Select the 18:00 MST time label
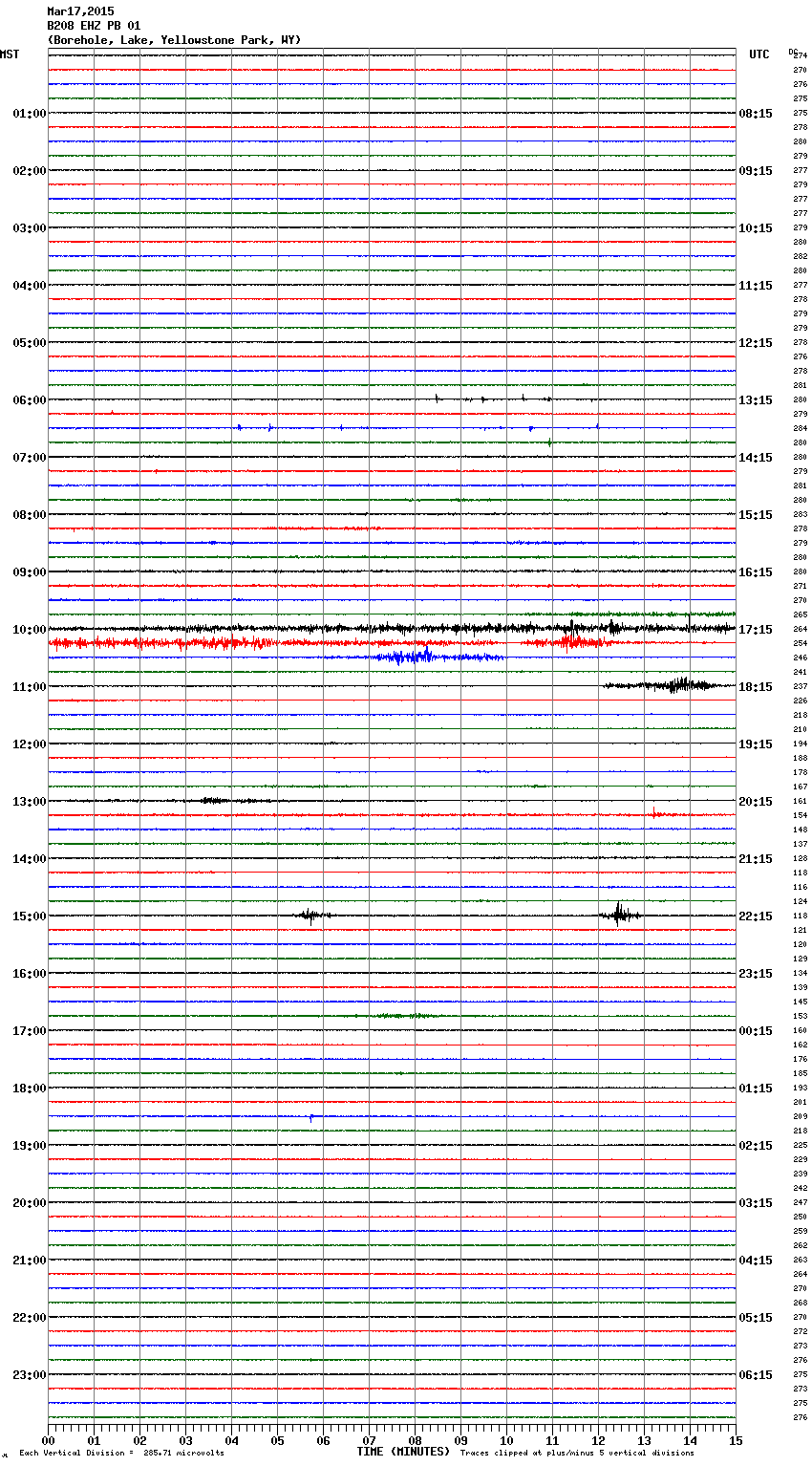The width and height of the screenshot is (812, 1466). tap(29, 1089)
